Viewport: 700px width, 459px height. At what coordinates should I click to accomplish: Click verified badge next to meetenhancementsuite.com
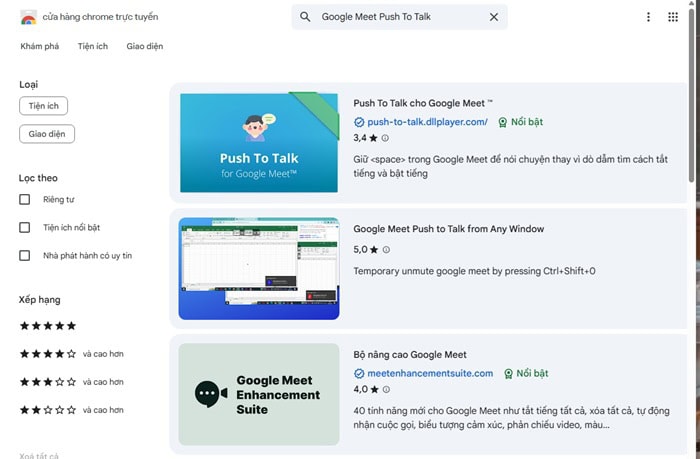pyautogui.click(x=359, y=373)
